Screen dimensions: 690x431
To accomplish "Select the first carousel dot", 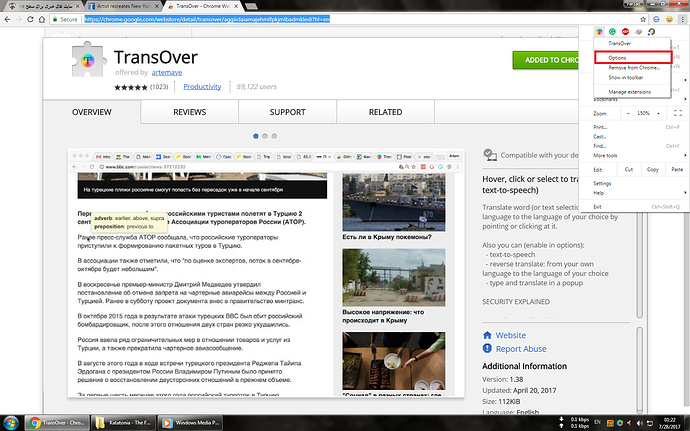I will 256,136.
